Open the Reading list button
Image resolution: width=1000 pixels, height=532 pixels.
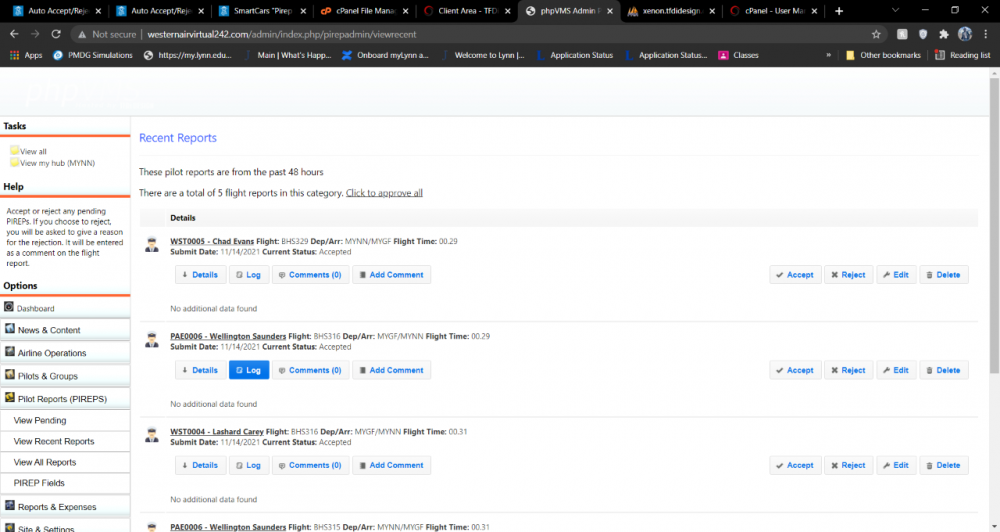click(x=963, y=55)
